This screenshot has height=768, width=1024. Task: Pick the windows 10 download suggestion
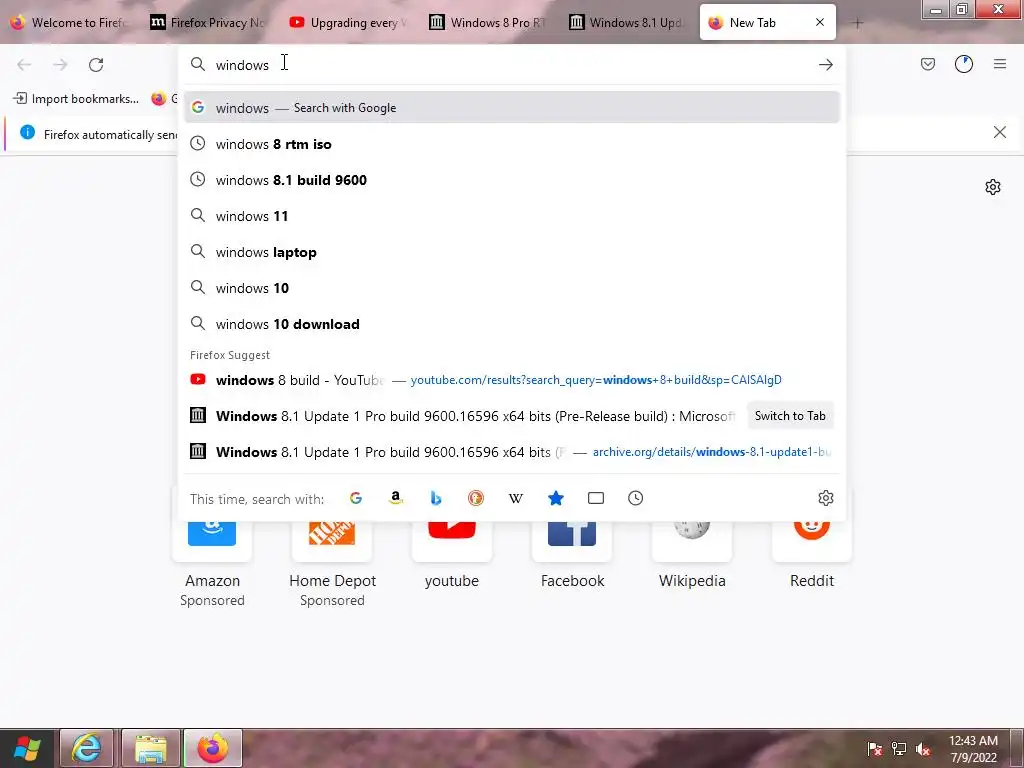click(512, 324)
